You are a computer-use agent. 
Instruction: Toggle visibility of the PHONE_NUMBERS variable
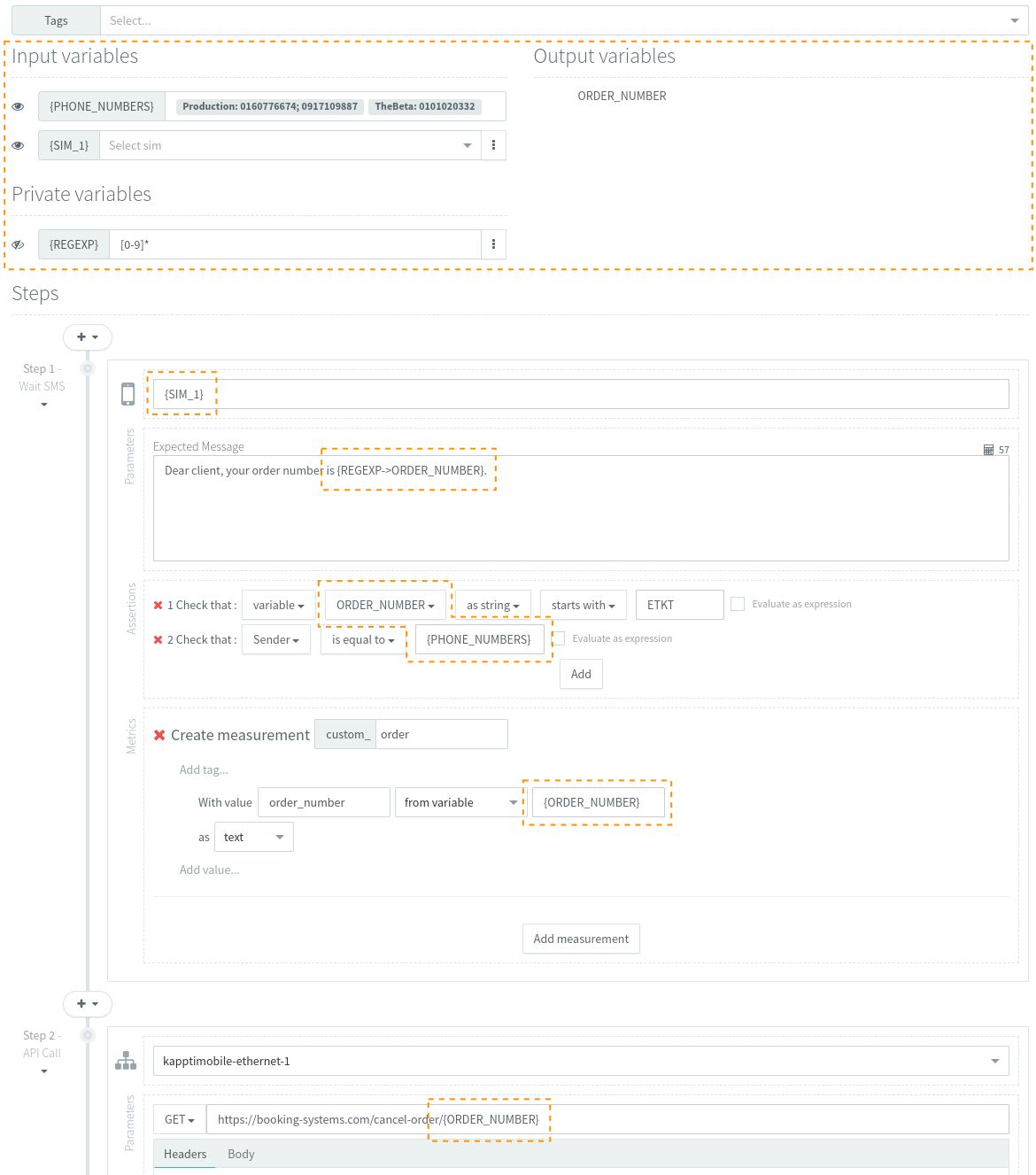(18, 106)
